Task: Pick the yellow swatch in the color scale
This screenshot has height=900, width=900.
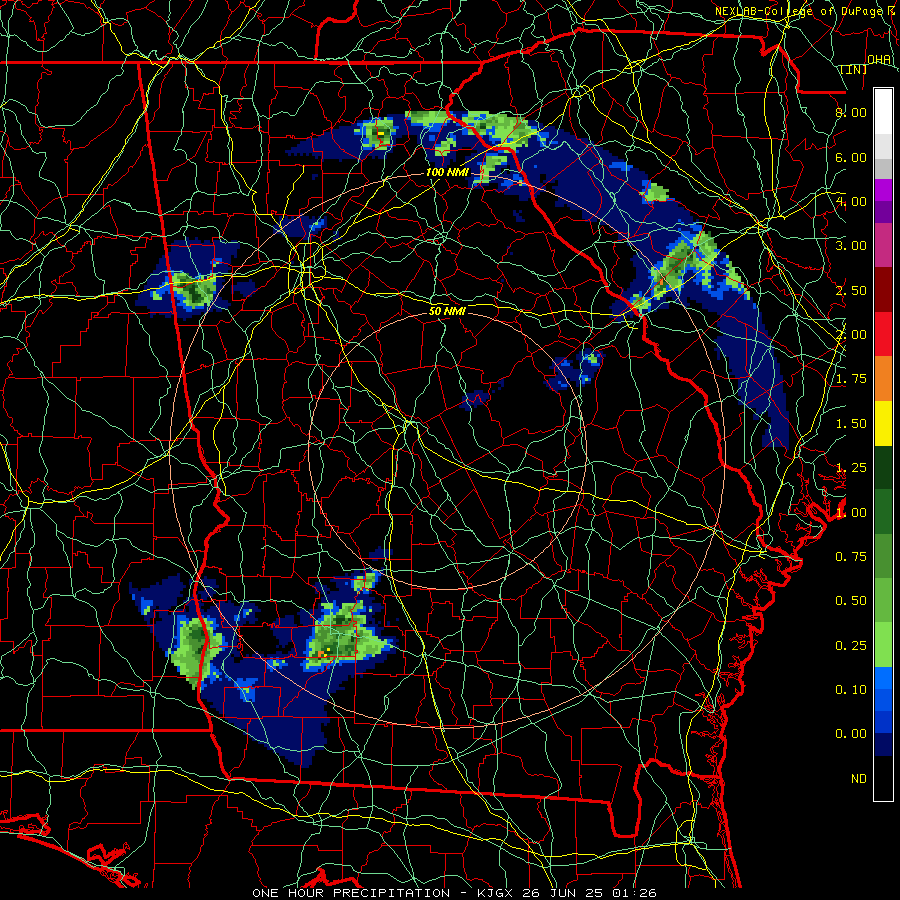Action: point(883,424)
